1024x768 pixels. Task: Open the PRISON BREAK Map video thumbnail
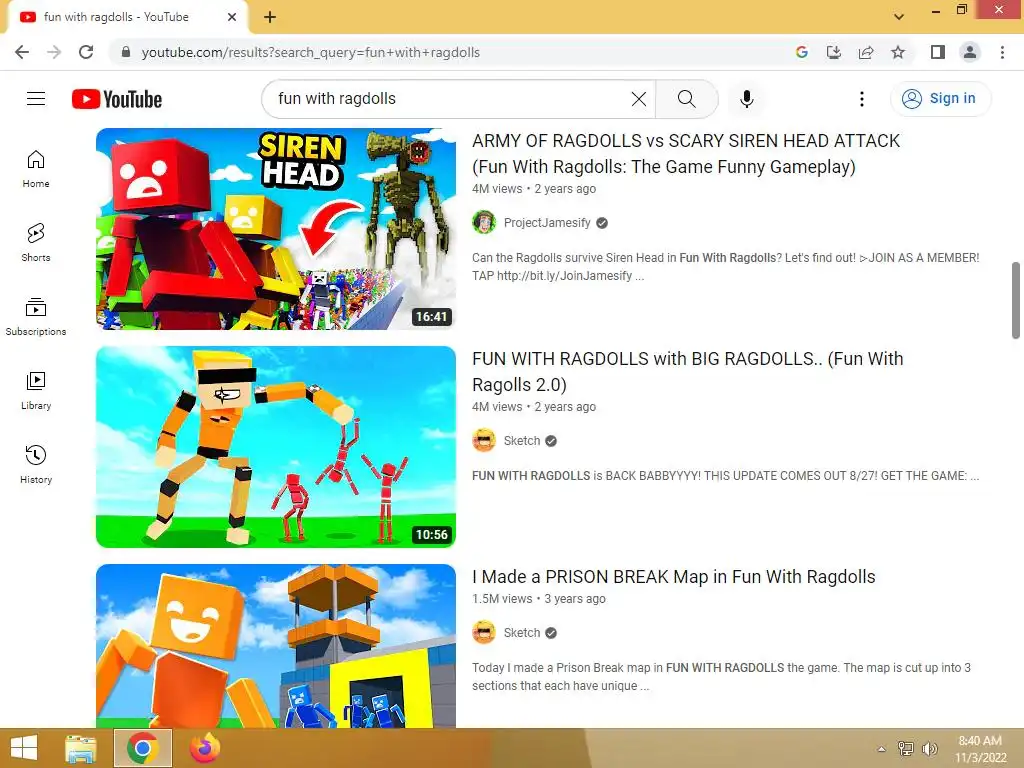276,646
